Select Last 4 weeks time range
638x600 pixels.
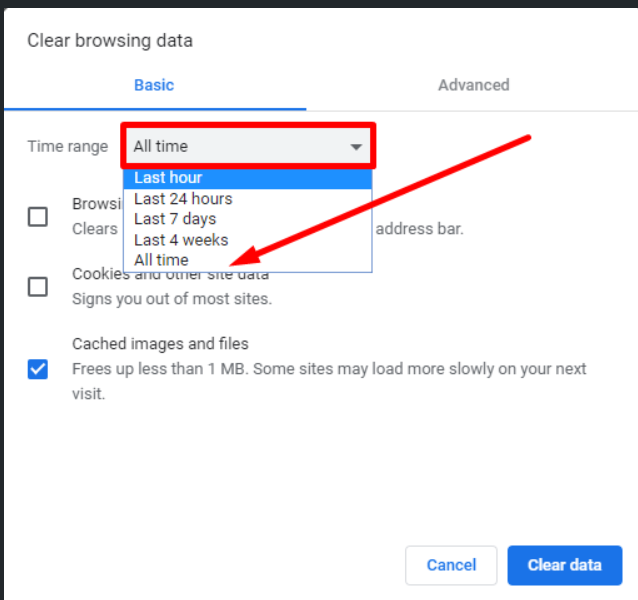pos(181,240)
